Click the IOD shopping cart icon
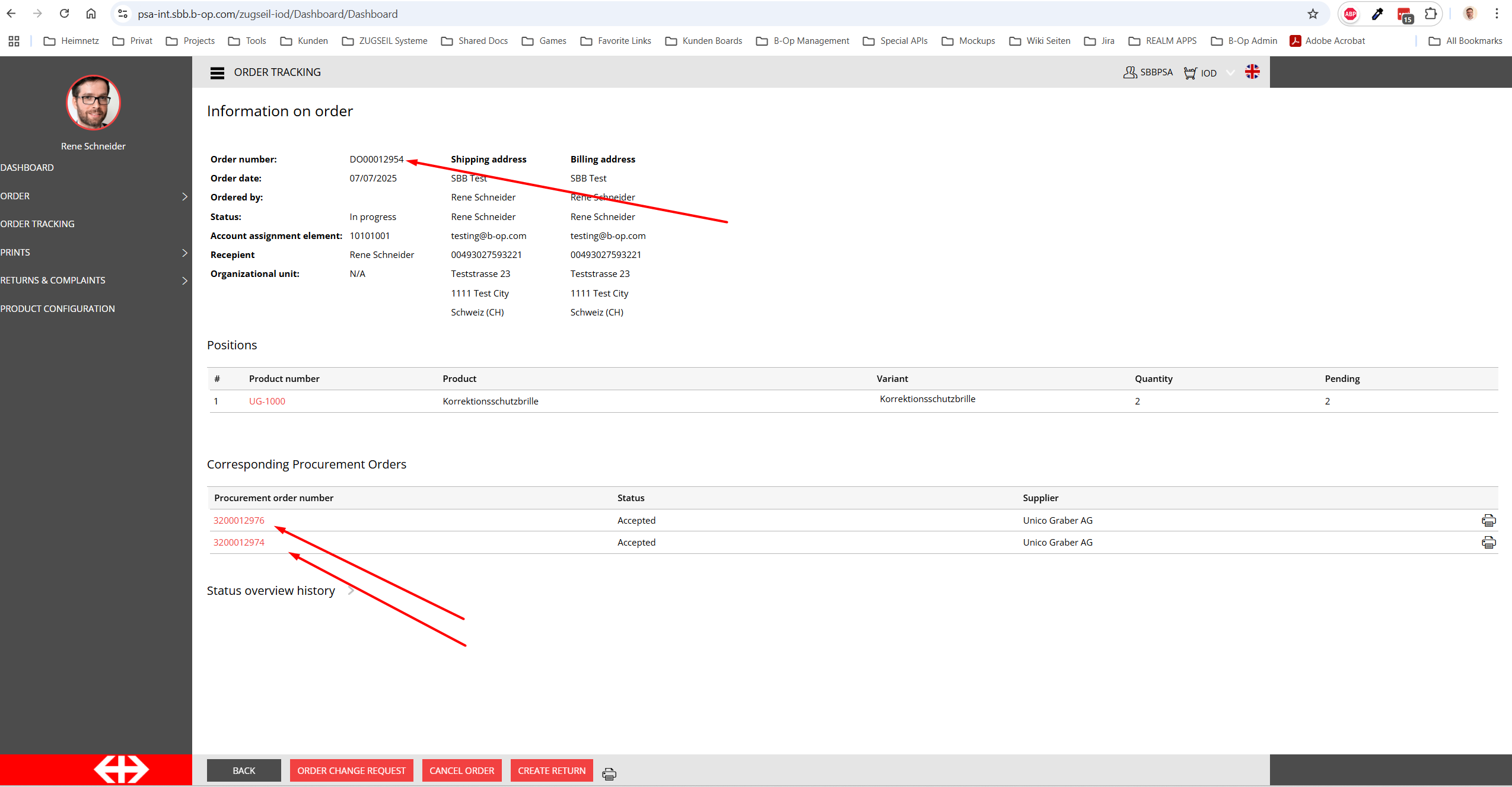Image resolution: width=1512 pixels, height=787 pixels. (1189, 72)
